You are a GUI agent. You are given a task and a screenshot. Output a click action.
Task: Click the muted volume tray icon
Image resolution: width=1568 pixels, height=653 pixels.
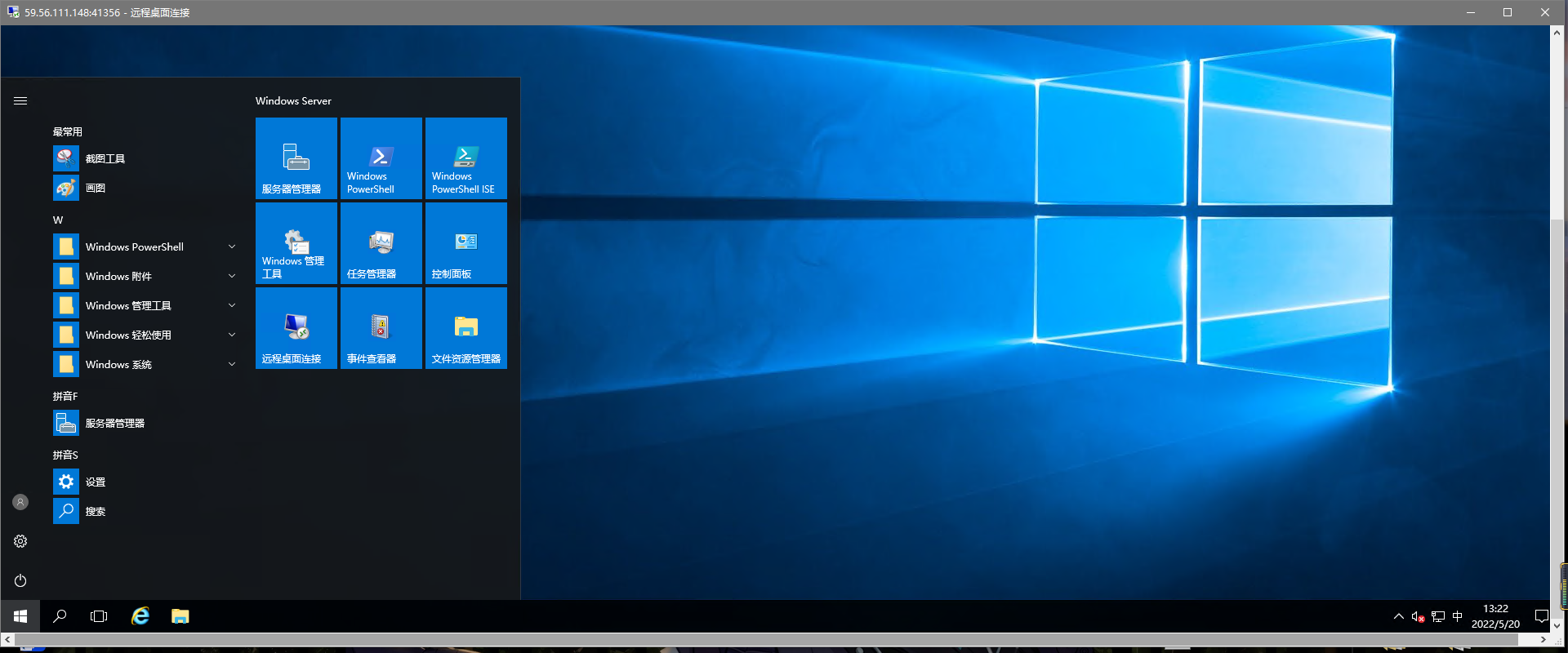pyautogui.click(x=1418, y=617)
